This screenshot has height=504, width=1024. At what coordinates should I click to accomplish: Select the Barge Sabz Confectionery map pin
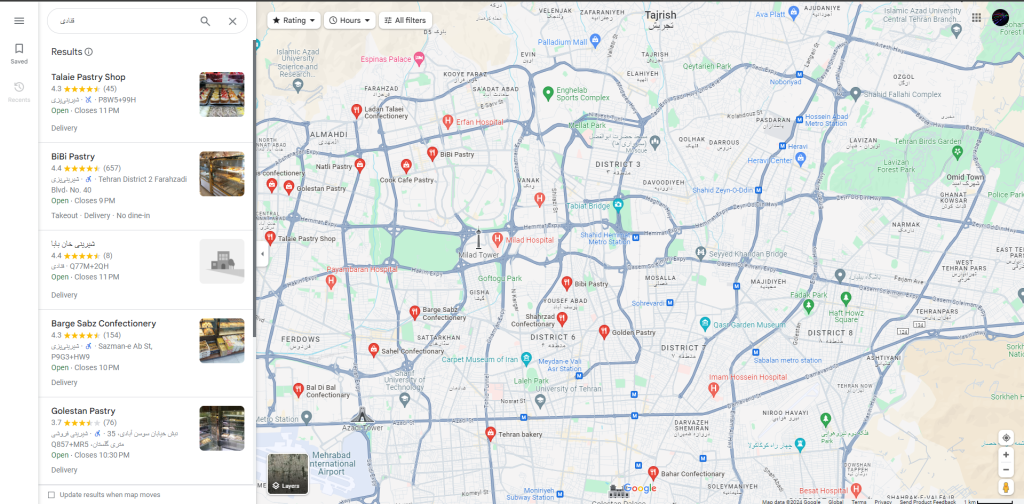414,312
